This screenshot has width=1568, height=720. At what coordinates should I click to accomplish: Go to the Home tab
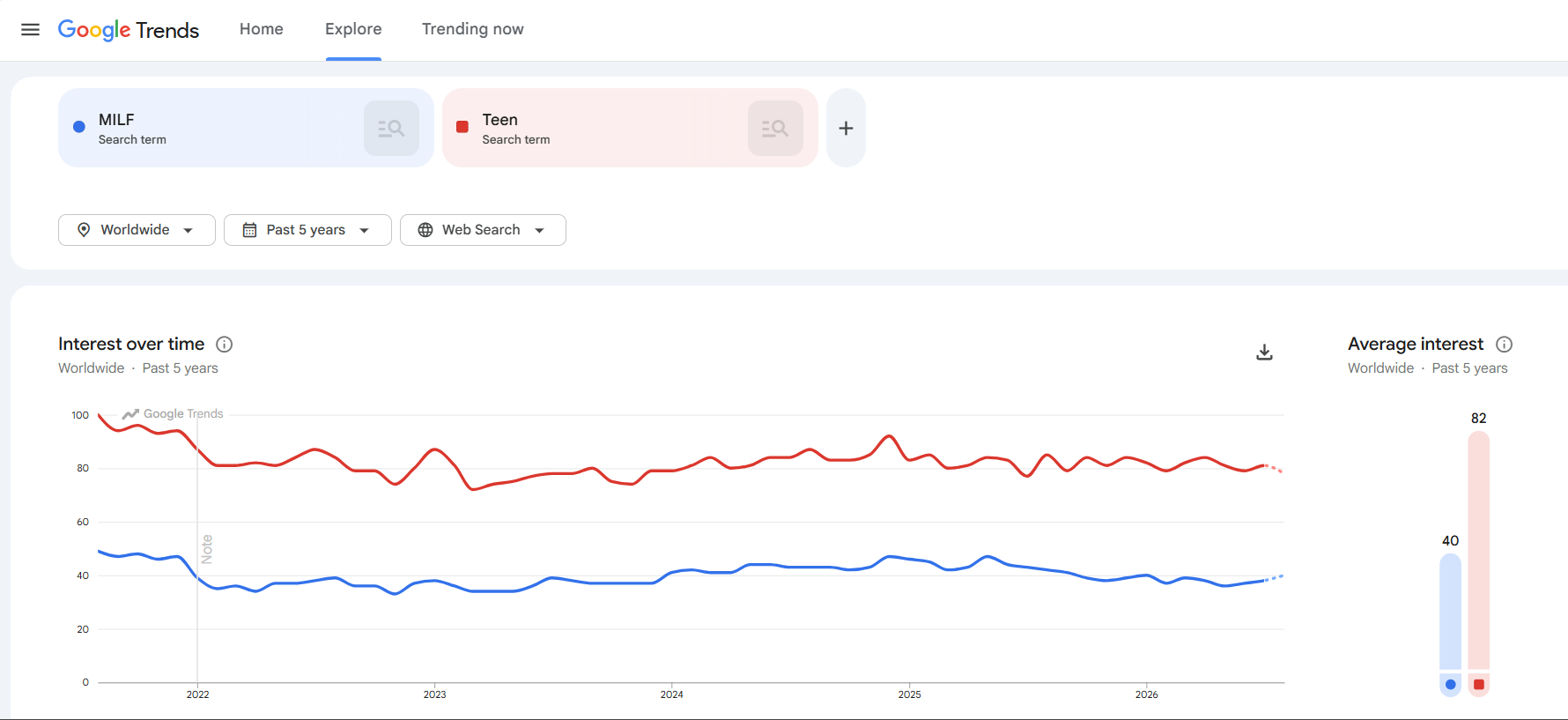262,29
